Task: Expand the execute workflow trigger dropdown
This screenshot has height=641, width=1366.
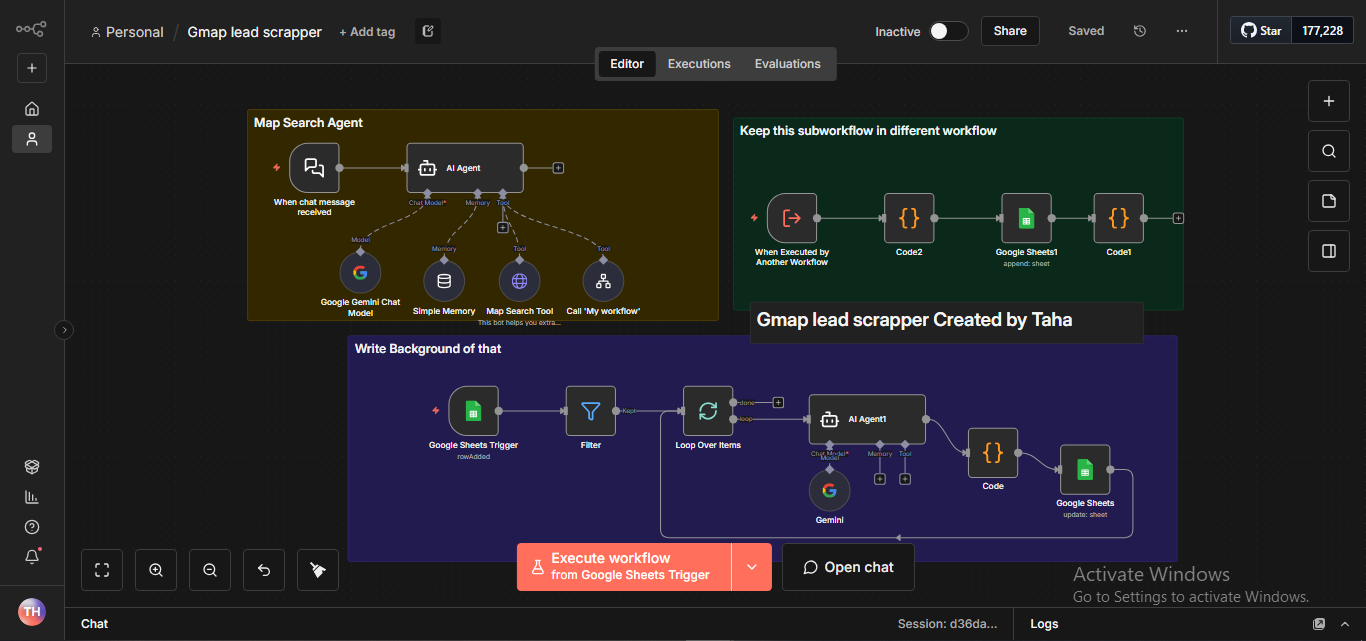Action: (x=751, y=567)
